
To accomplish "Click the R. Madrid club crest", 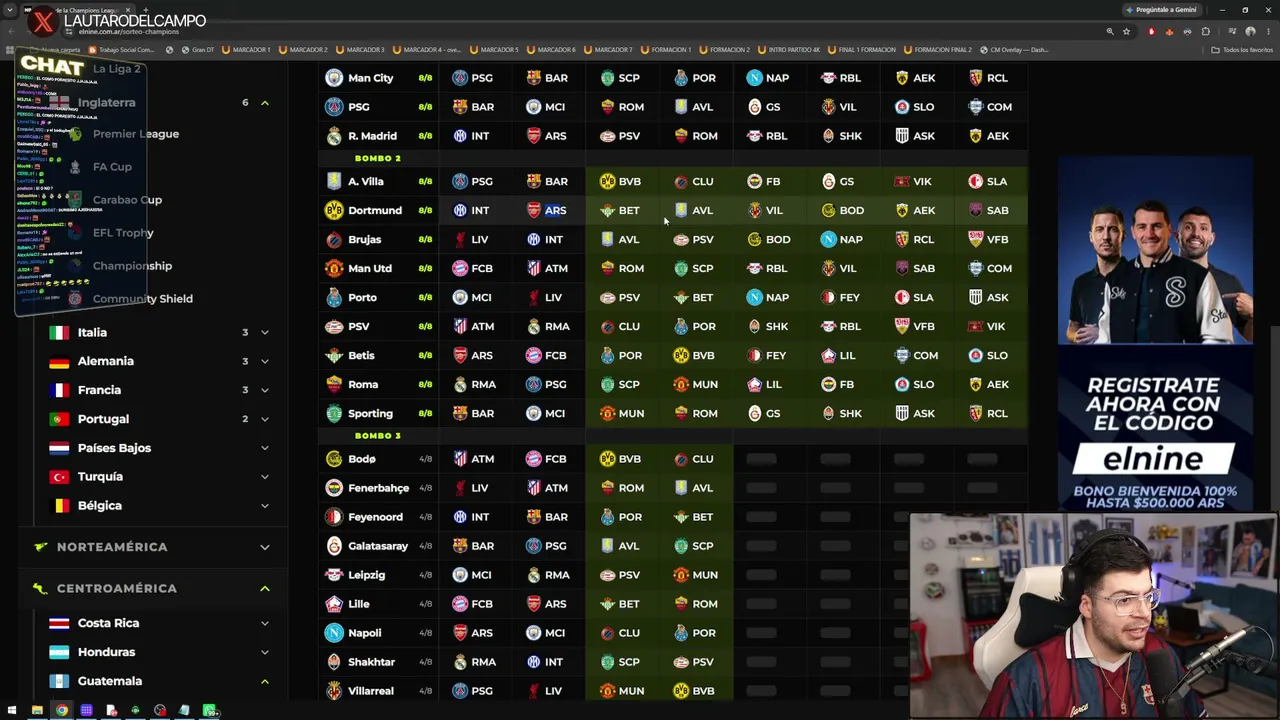I will tap(334, 136).
